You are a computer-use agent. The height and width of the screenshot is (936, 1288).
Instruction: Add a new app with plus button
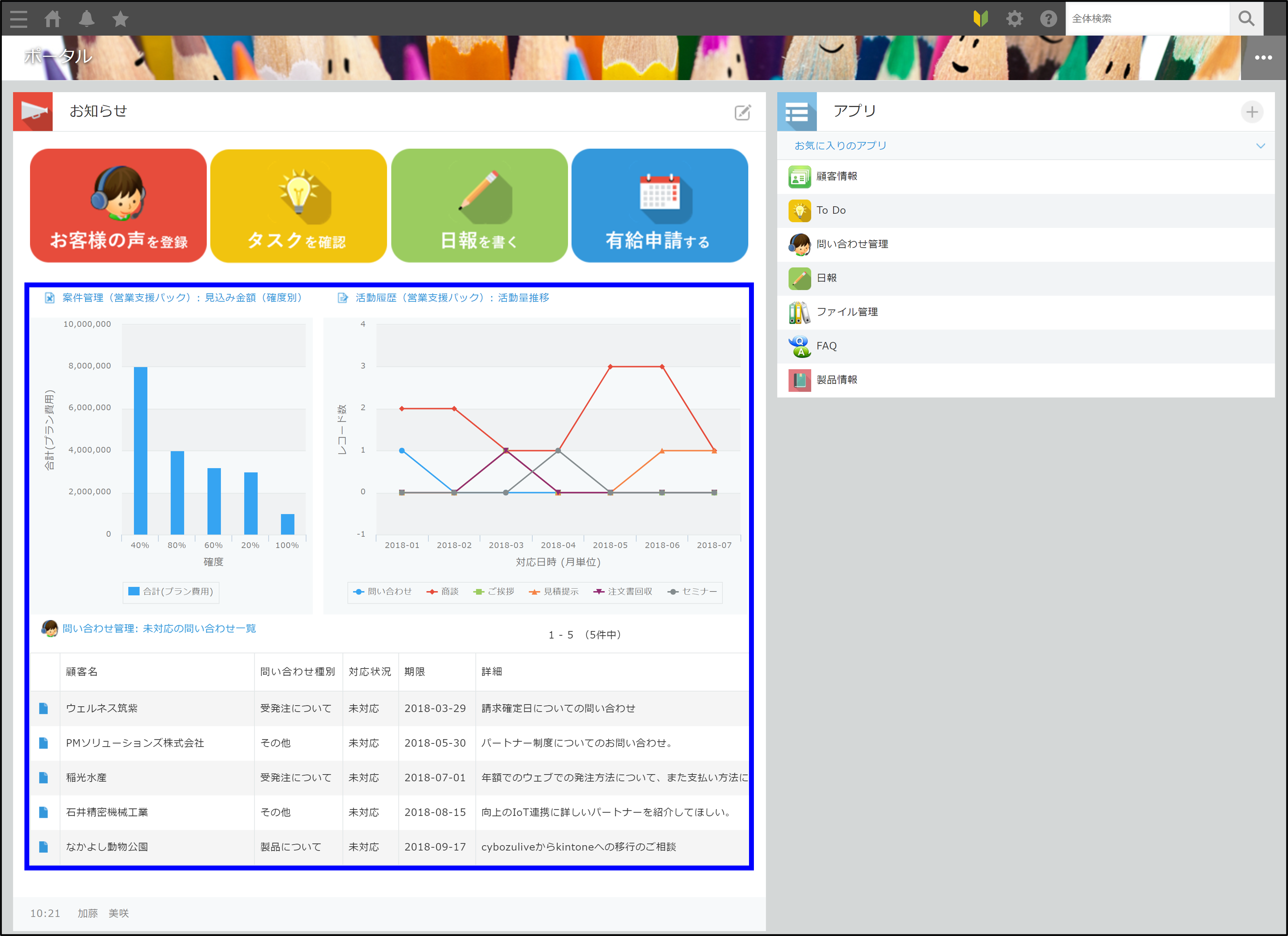[x=1252, y=112]
